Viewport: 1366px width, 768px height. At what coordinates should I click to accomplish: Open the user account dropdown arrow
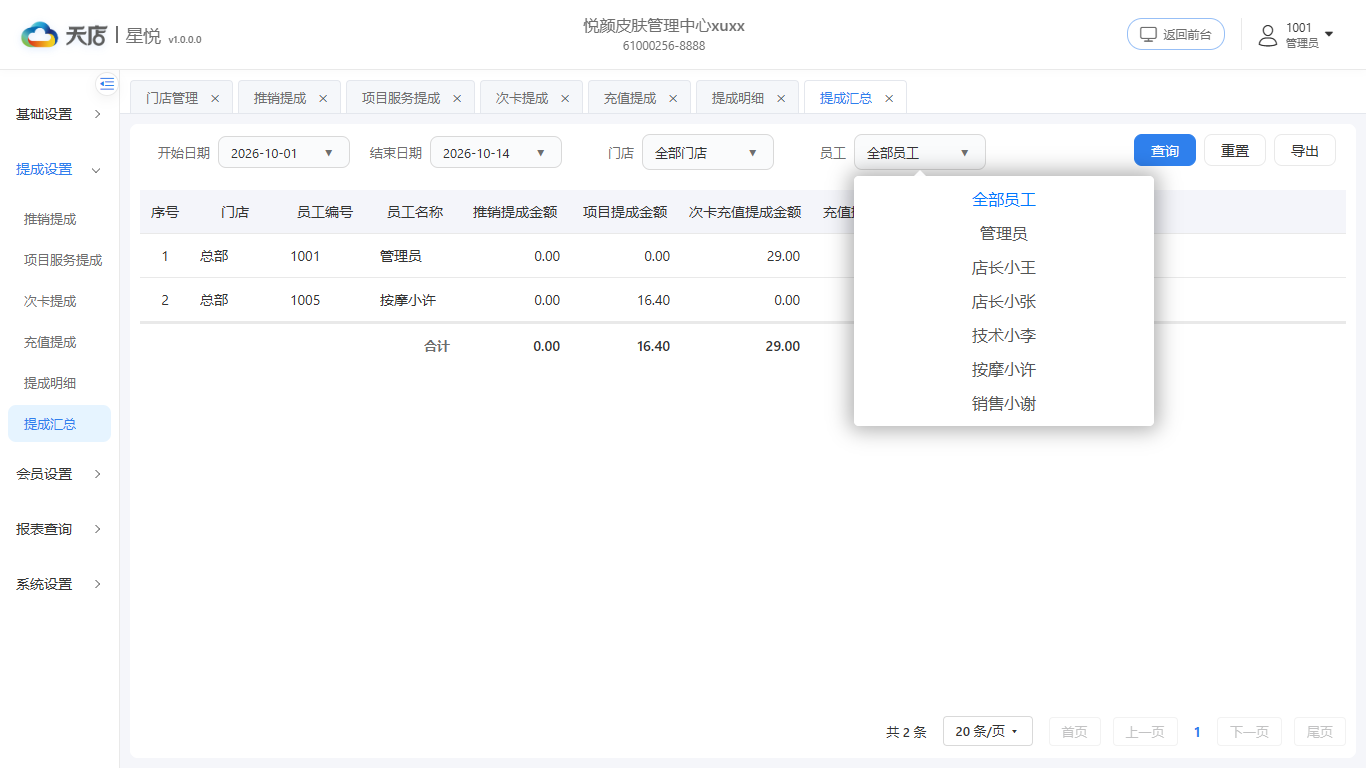click(1329, 35)
